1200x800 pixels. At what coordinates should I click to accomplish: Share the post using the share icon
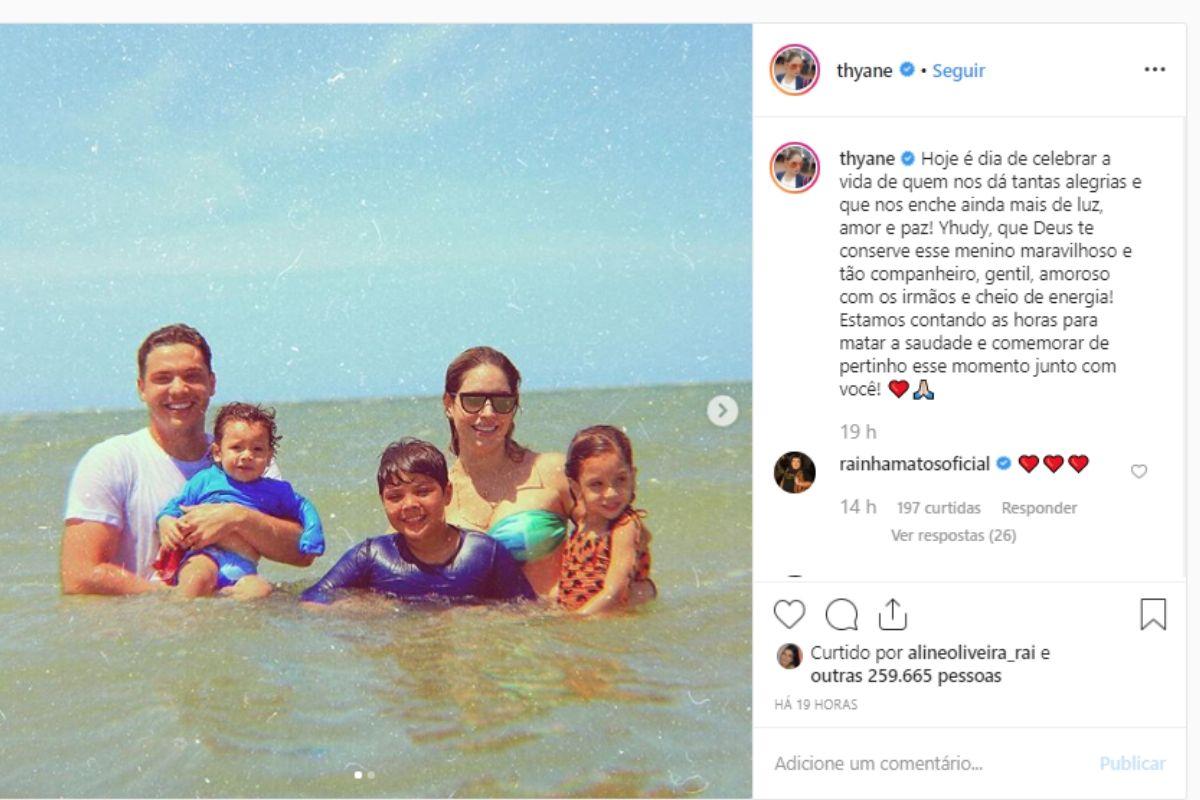point(892,614)
